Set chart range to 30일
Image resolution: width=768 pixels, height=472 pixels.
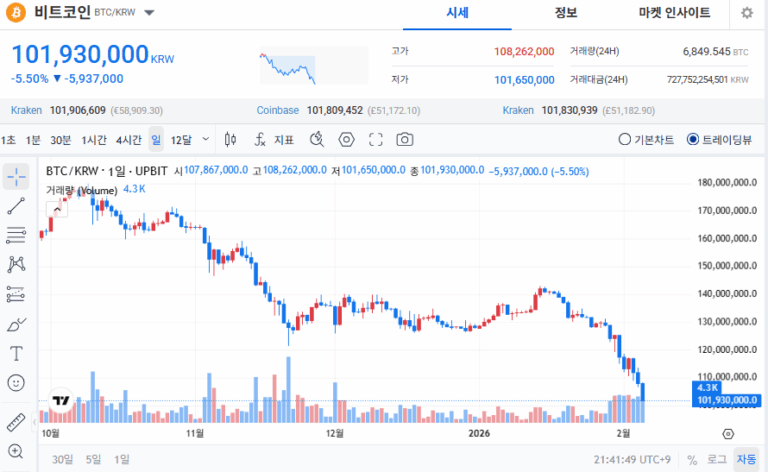63,460
